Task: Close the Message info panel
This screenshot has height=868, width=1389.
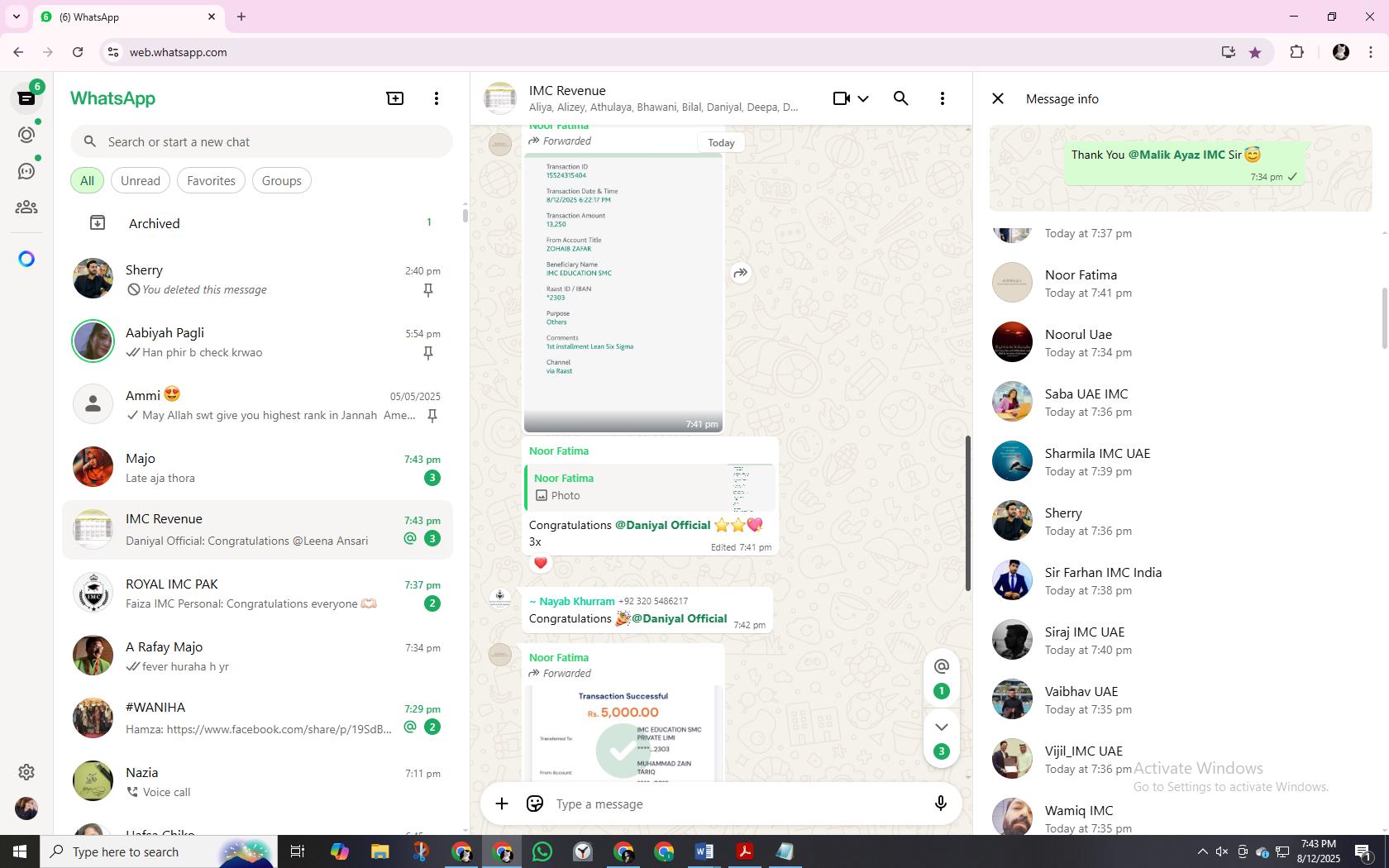Action: pos(998,98)
